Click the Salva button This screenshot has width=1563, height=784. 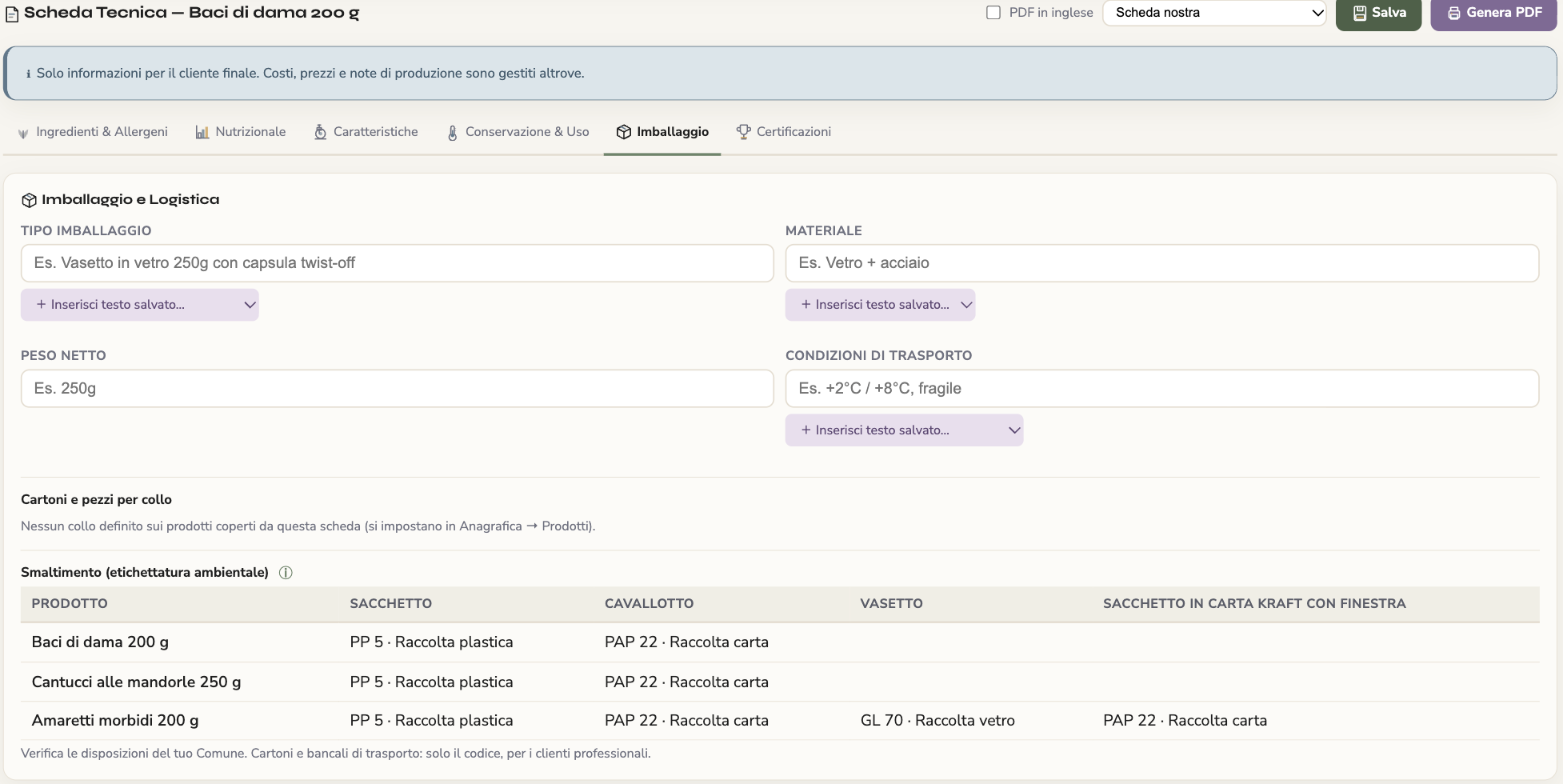click(1379, 14)
